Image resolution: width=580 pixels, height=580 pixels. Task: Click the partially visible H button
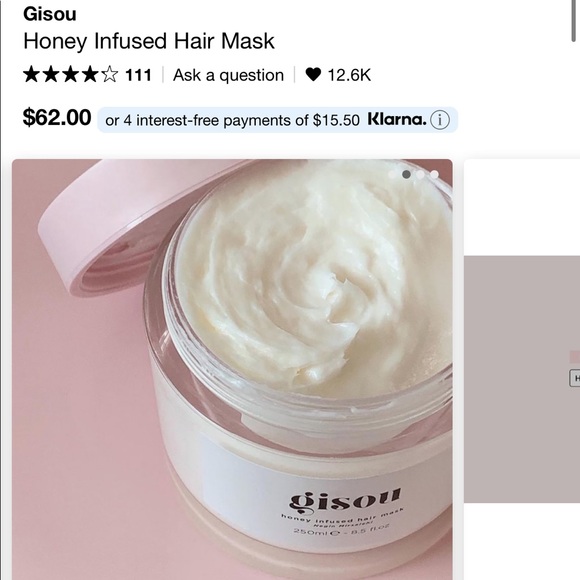coord(574,378)
